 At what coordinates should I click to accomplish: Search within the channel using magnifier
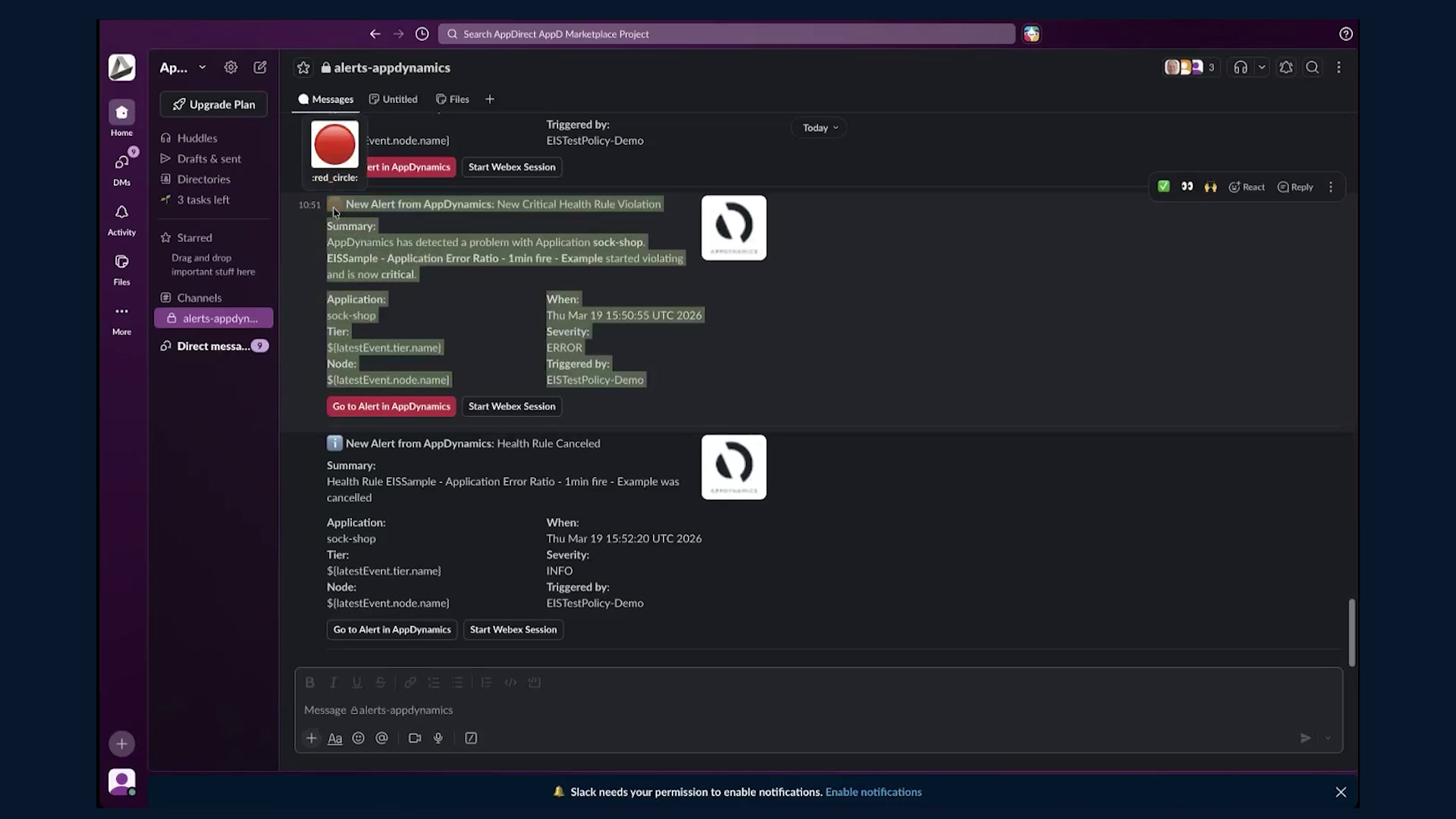tap(1312, 67)
